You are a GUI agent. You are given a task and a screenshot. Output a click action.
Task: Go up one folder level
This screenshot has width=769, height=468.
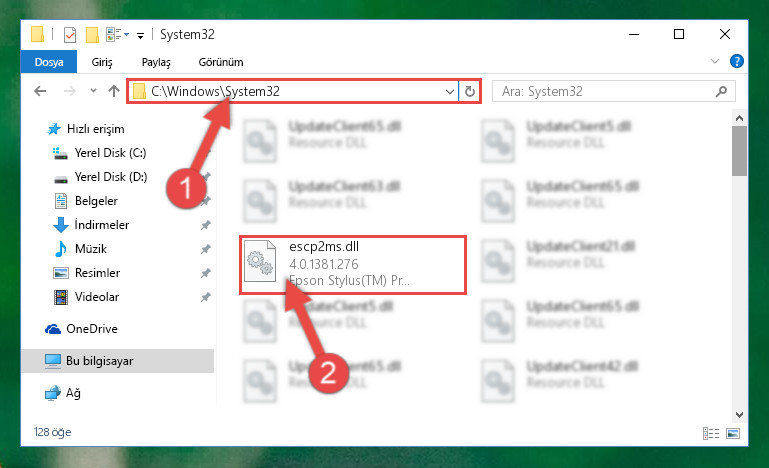[114, 91]
